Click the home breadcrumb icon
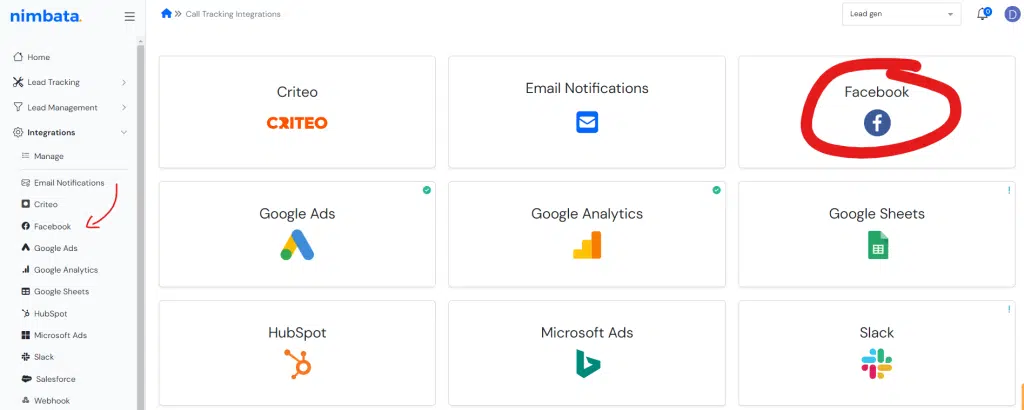Viewport: 1024px width, 410px height. click(167, 13)
